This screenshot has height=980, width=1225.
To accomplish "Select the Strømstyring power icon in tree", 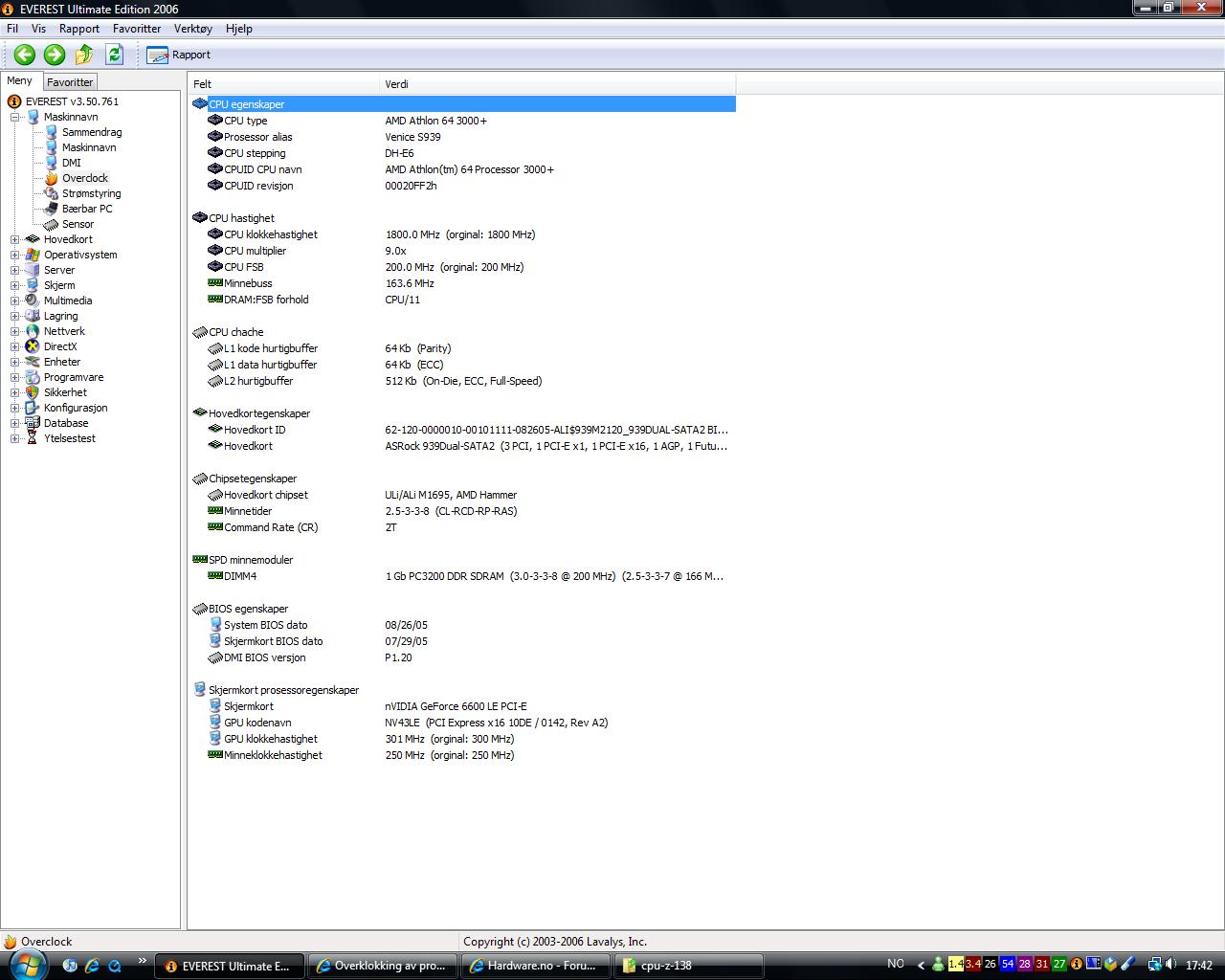I will pyautogui.click(x=51, y=193).
